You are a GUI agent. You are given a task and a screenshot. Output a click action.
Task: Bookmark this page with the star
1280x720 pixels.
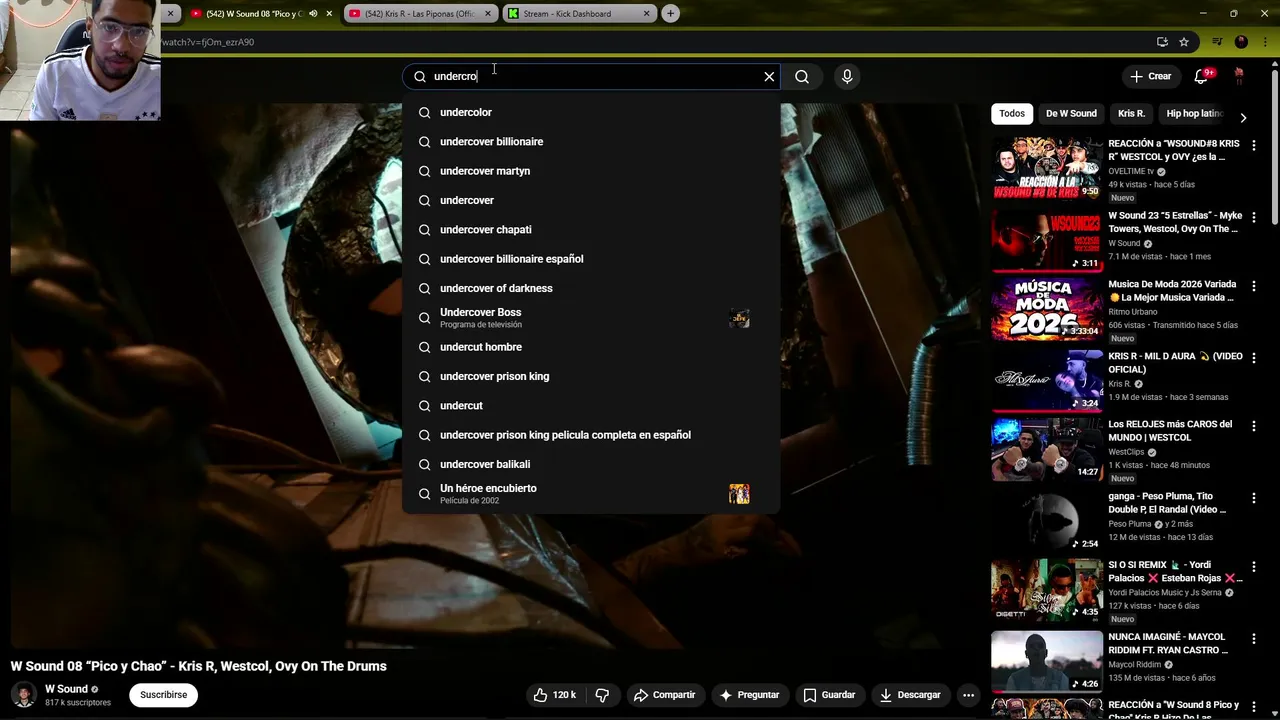pyautogui.click(x=1184, y=42)
